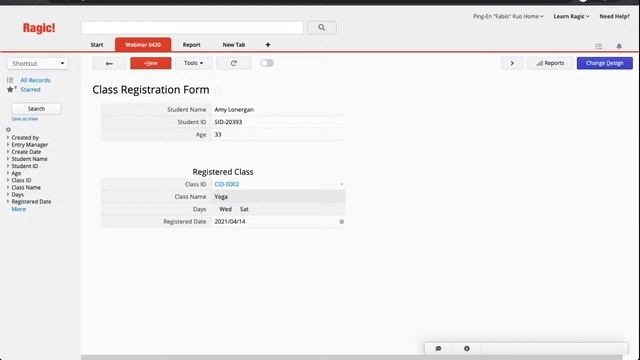Click the Ragic! logo

pos(39,28)
